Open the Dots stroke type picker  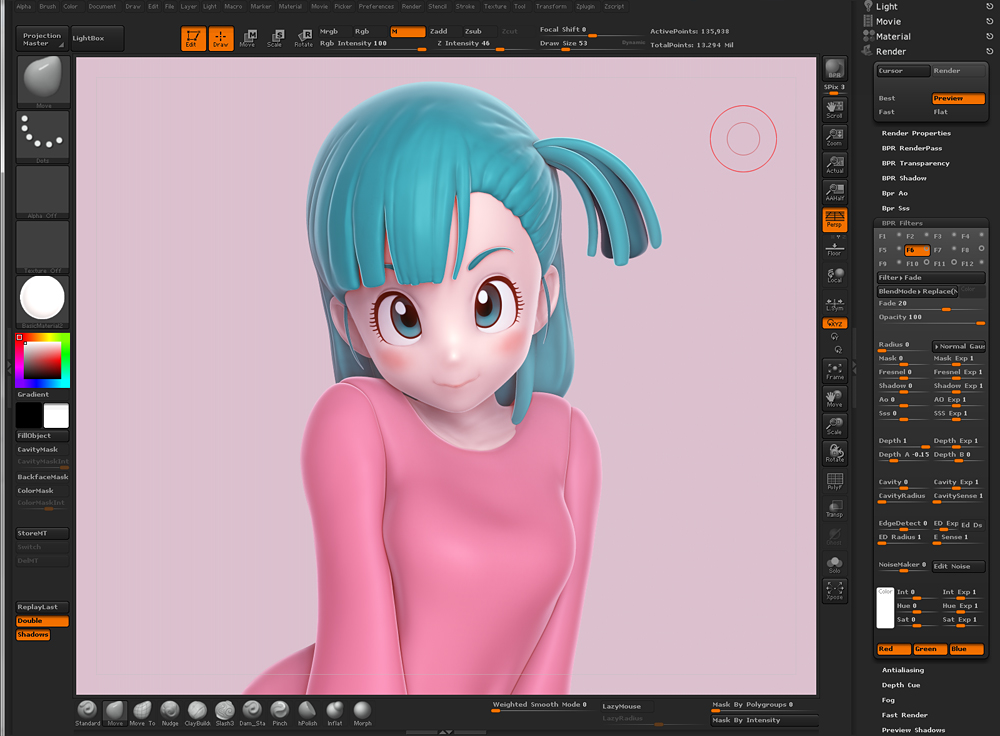click(43, 136)
